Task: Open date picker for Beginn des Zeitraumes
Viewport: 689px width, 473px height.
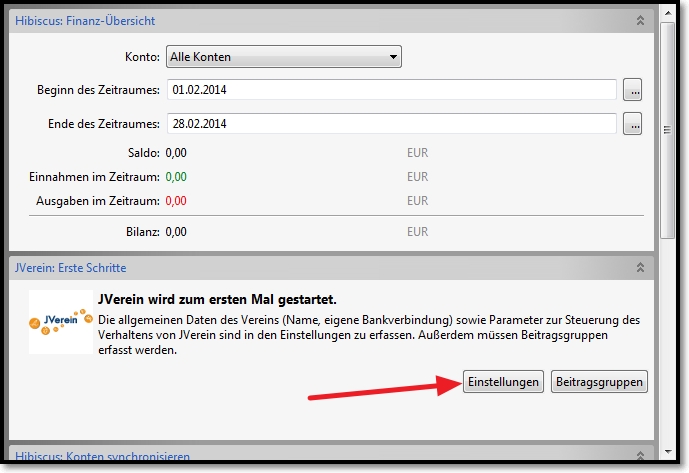Action: [x=632, y=90]
